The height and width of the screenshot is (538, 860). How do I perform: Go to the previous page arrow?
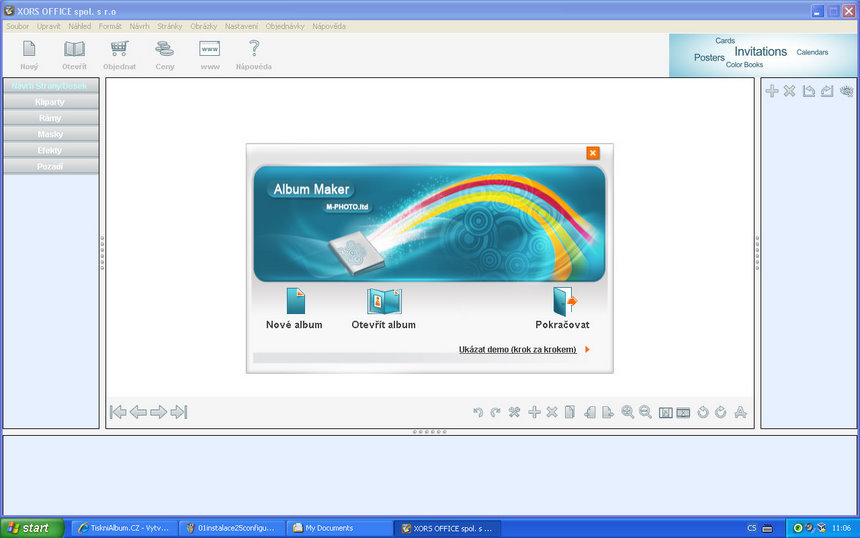[138, 412]
